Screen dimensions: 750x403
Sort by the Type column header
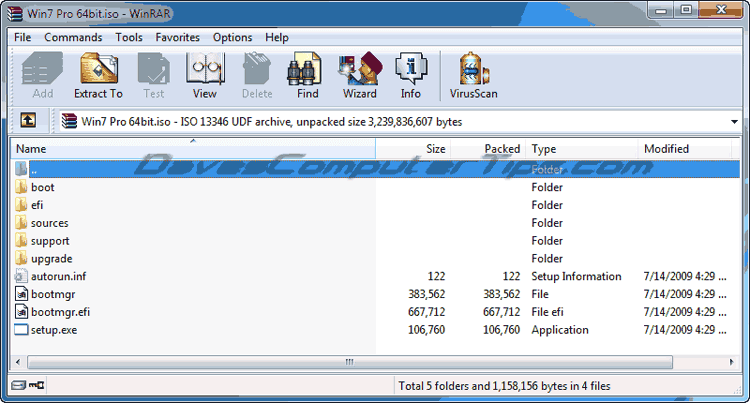point(582,149)
